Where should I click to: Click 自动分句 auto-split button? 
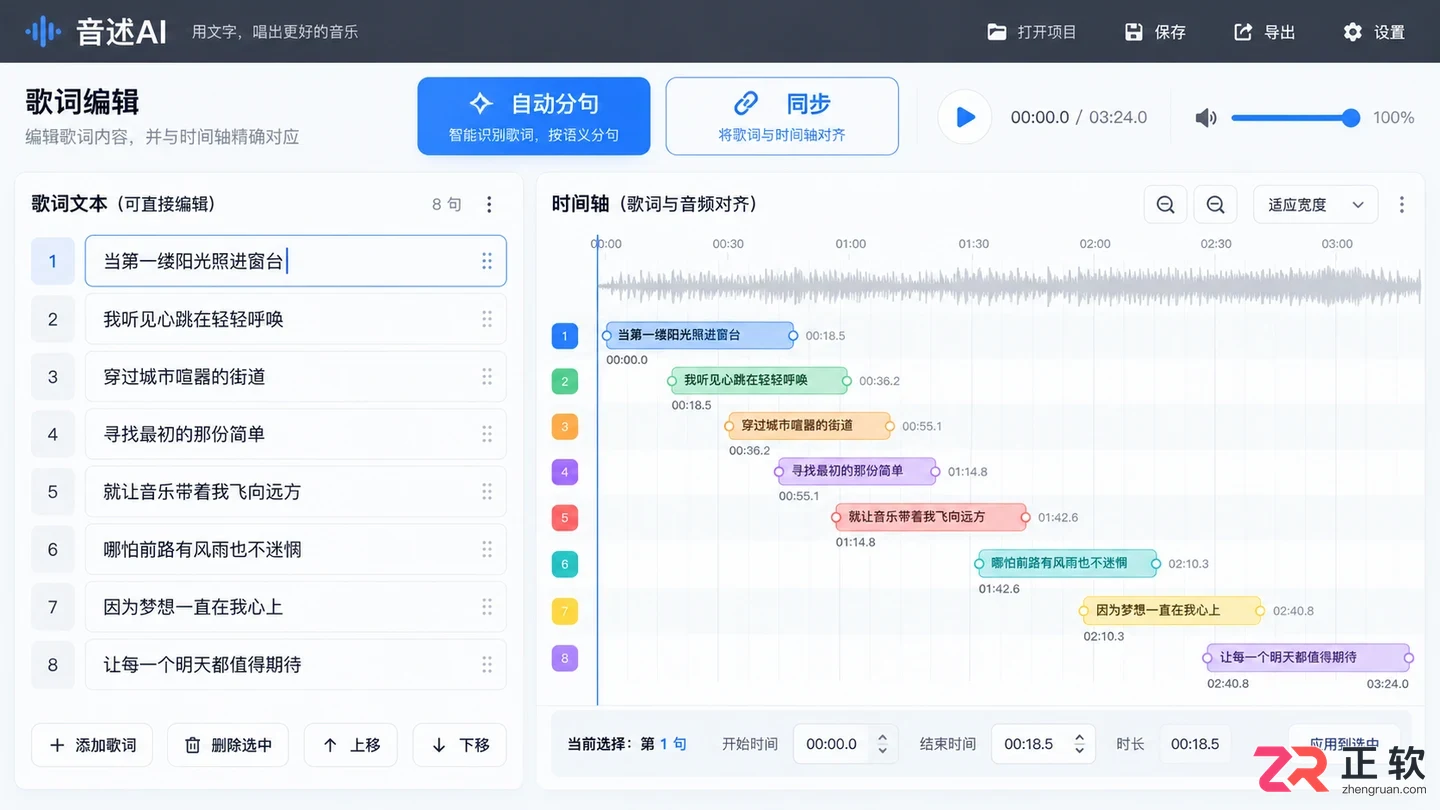[x=534, y=116]
